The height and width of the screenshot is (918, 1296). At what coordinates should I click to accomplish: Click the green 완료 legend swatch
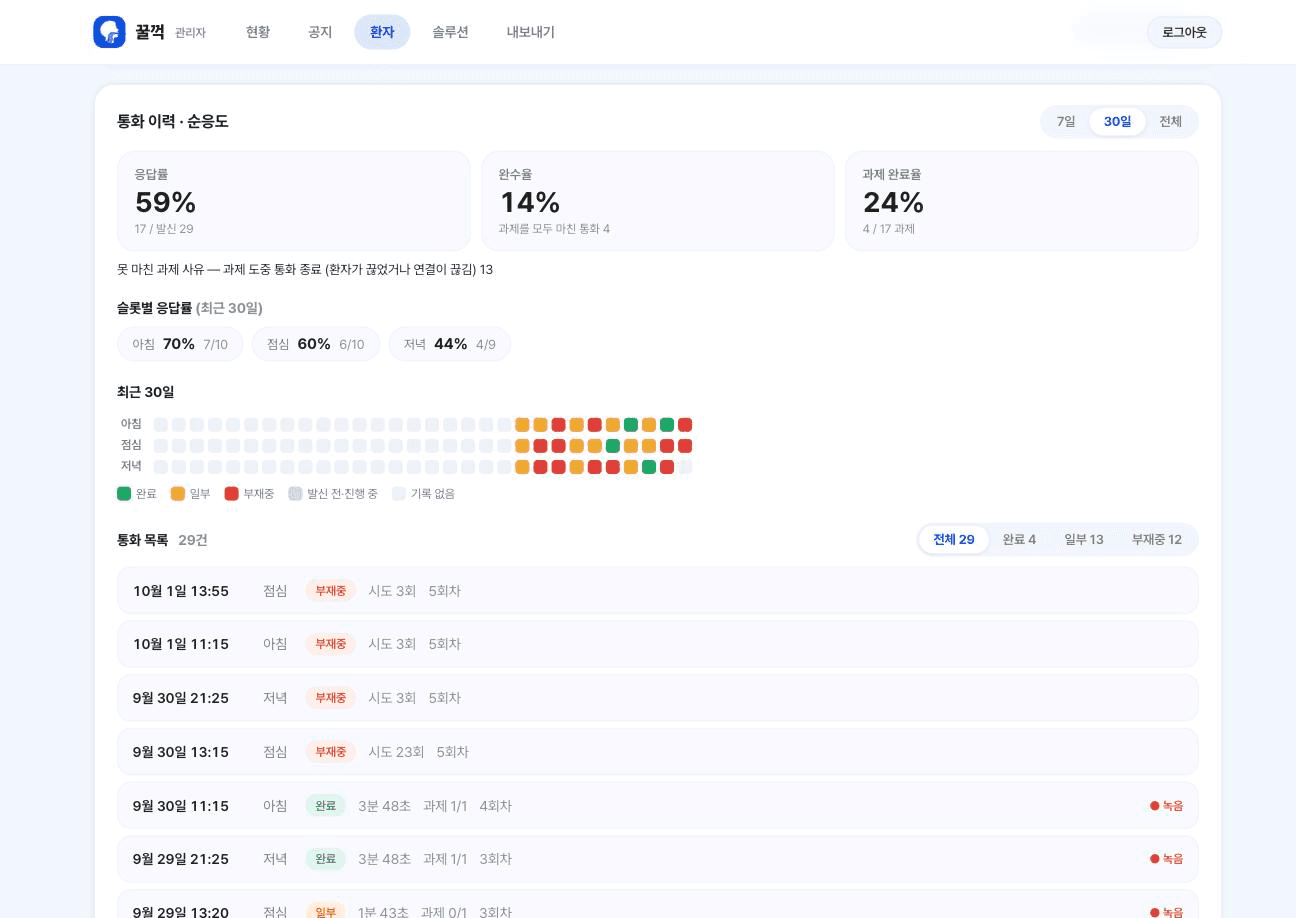124,494
